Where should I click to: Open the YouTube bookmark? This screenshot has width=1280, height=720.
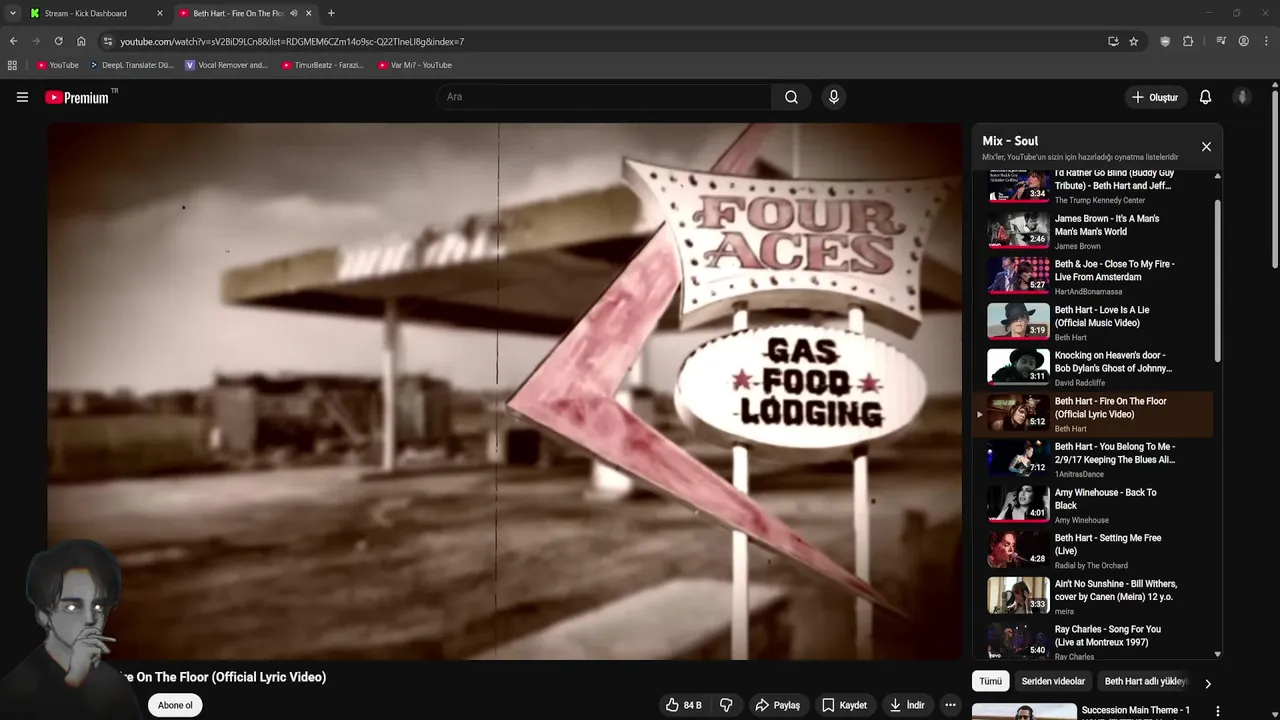point(57,65)
